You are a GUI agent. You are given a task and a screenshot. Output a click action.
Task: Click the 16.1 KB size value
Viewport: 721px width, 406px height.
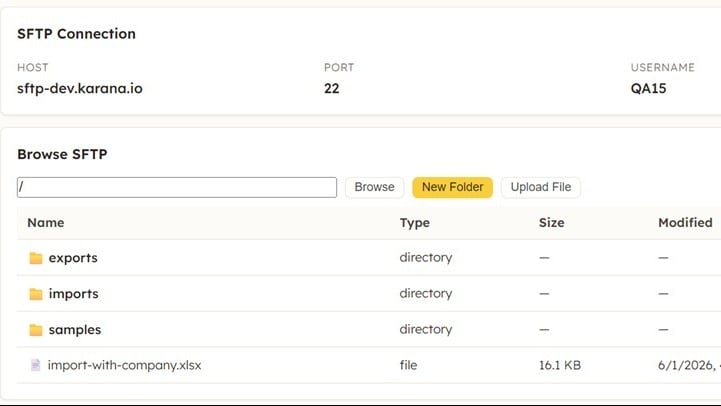[x=560, y=365]
